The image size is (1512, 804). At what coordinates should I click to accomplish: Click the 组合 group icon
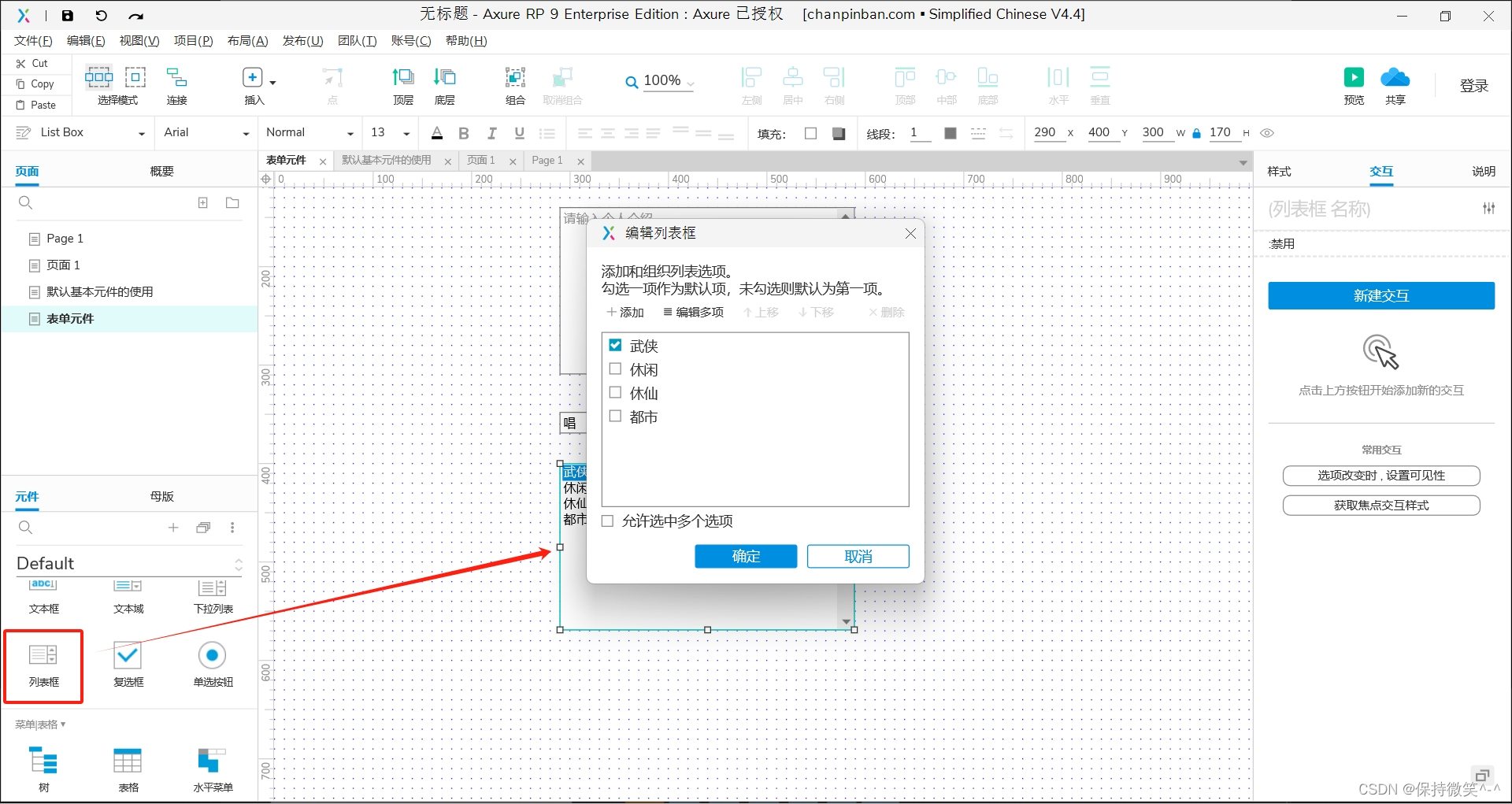[516, 77]
